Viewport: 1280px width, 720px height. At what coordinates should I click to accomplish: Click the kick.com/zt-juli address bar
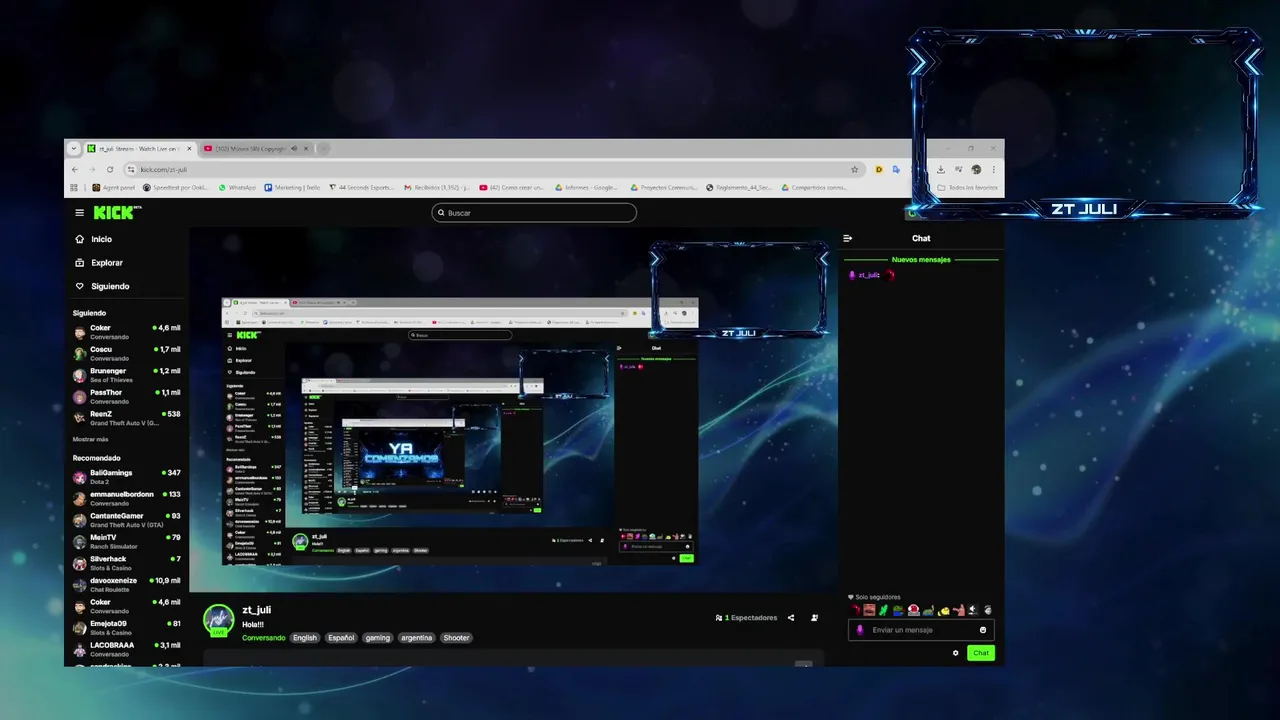[494, 169]
